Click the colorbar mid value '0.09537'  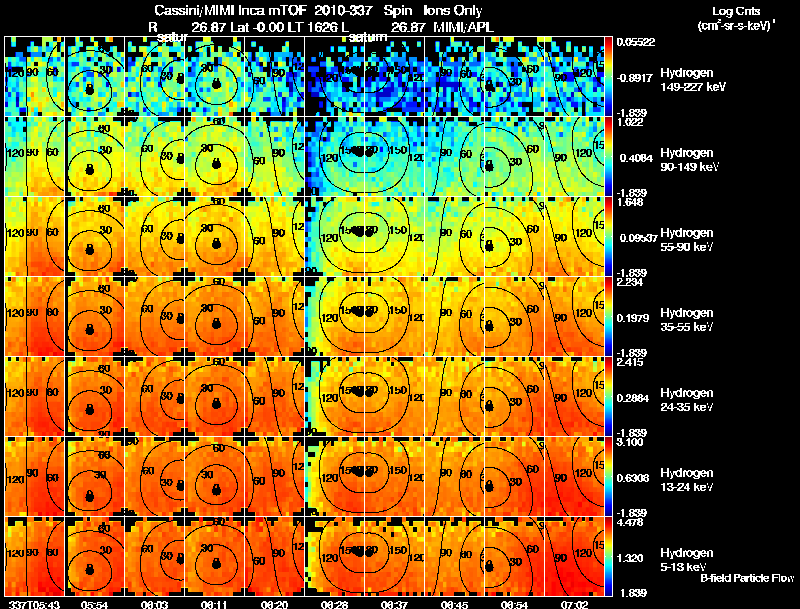pyautogui.click(x=638, y=238)
